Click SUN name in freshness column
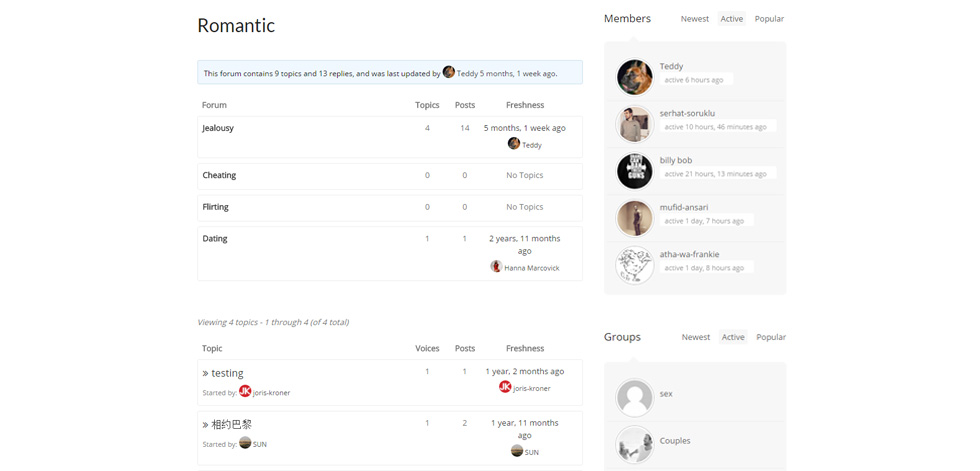This screenshot has width=980, height=471. click(x=531, y=452)
